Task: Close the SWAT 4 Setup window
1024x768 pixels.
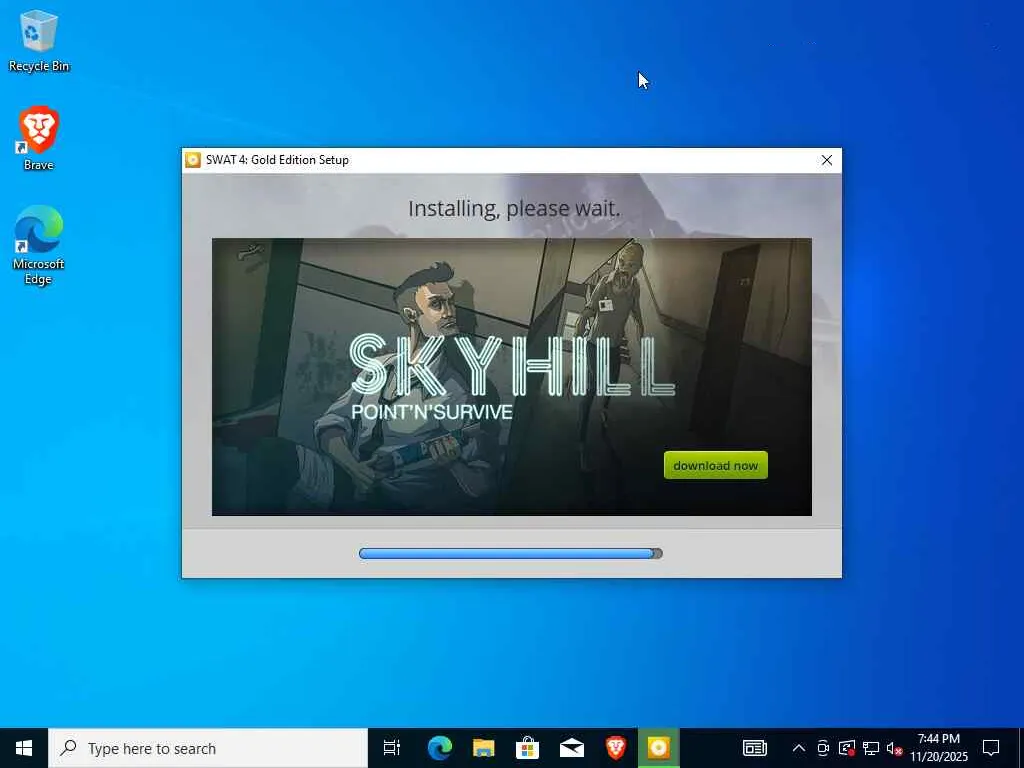Action: coord(827,160)
